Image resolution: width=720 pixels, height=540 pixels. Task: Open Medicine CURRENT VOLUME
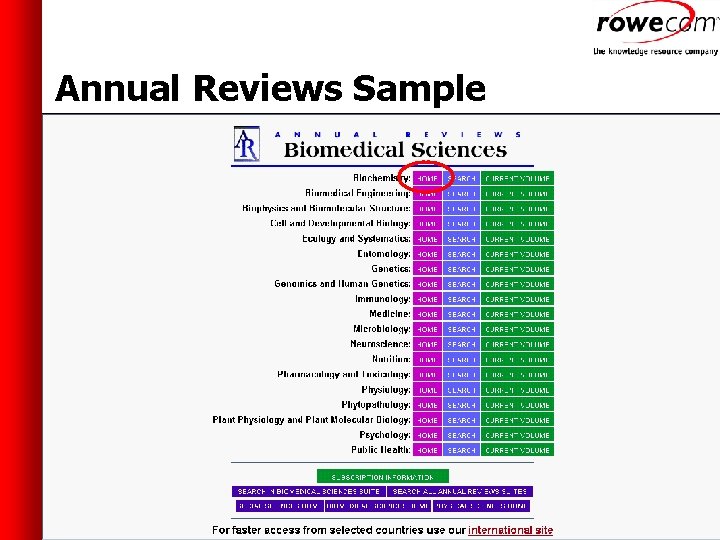pyautogui.click(x=518, y=314)
